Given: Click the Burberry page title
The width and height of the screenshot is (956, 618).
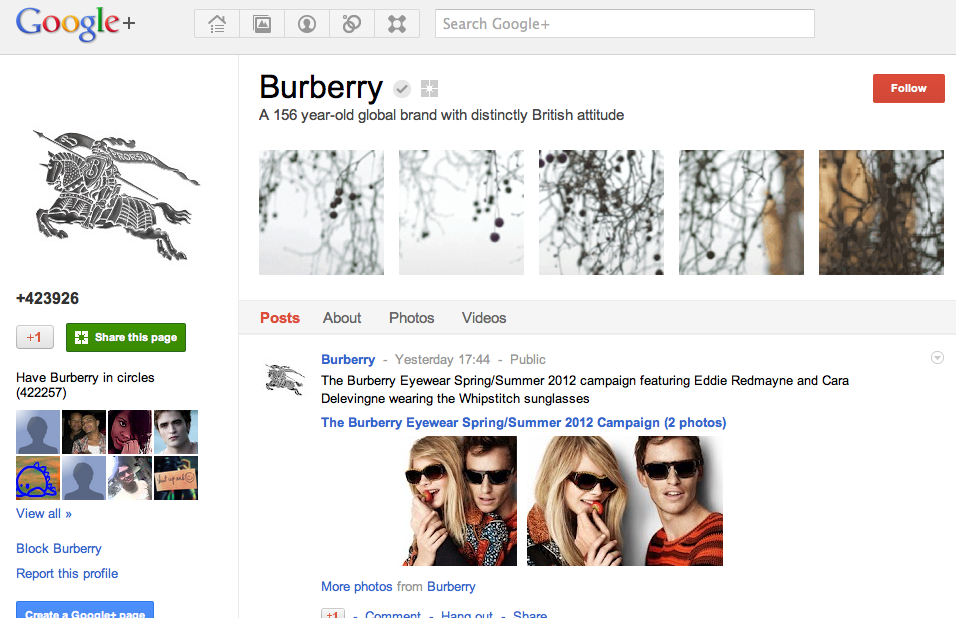Looking at the screenshot, I should tap(321, 87).
